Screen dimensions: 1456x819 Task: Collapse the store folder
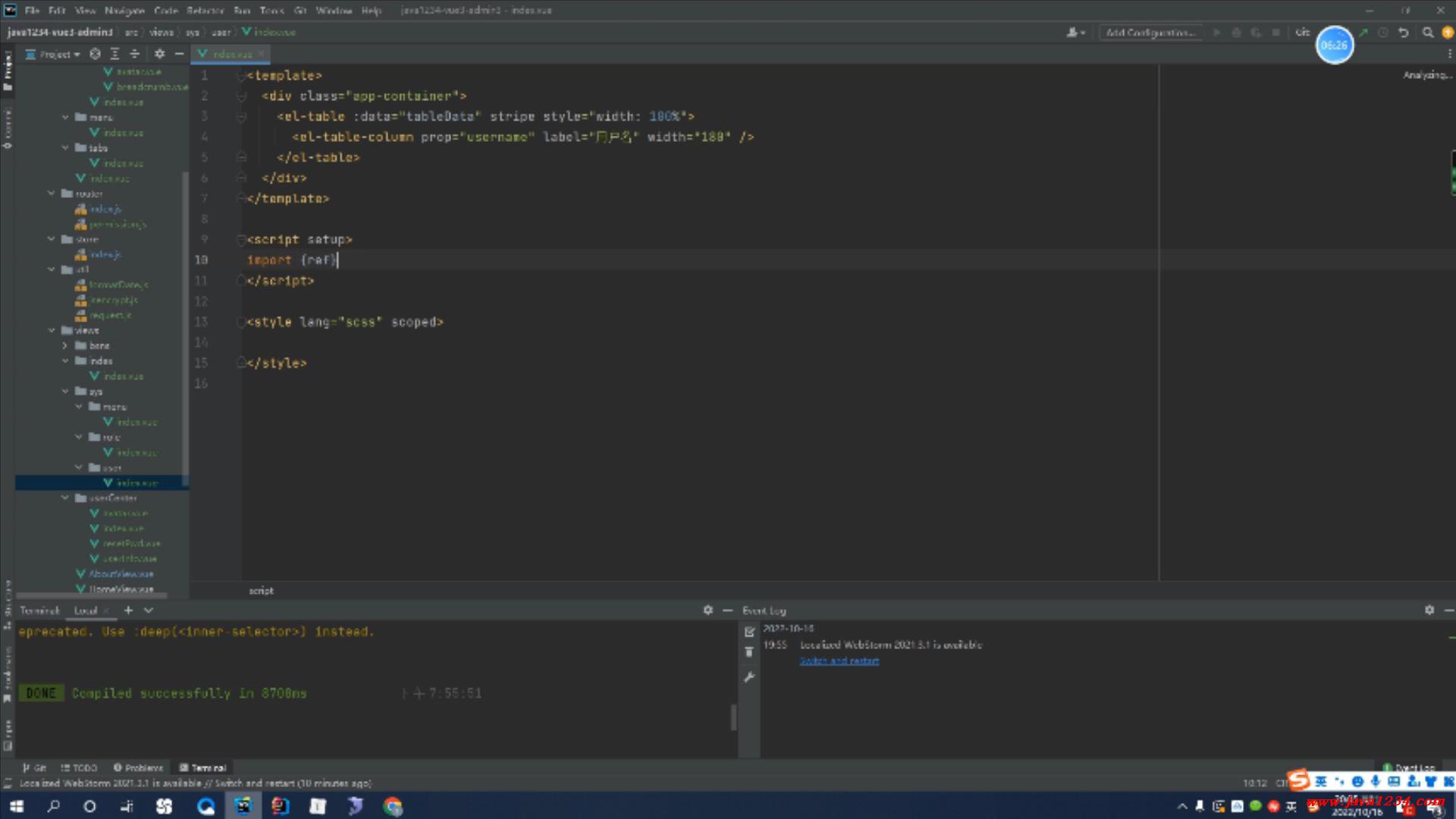[51, 239]
